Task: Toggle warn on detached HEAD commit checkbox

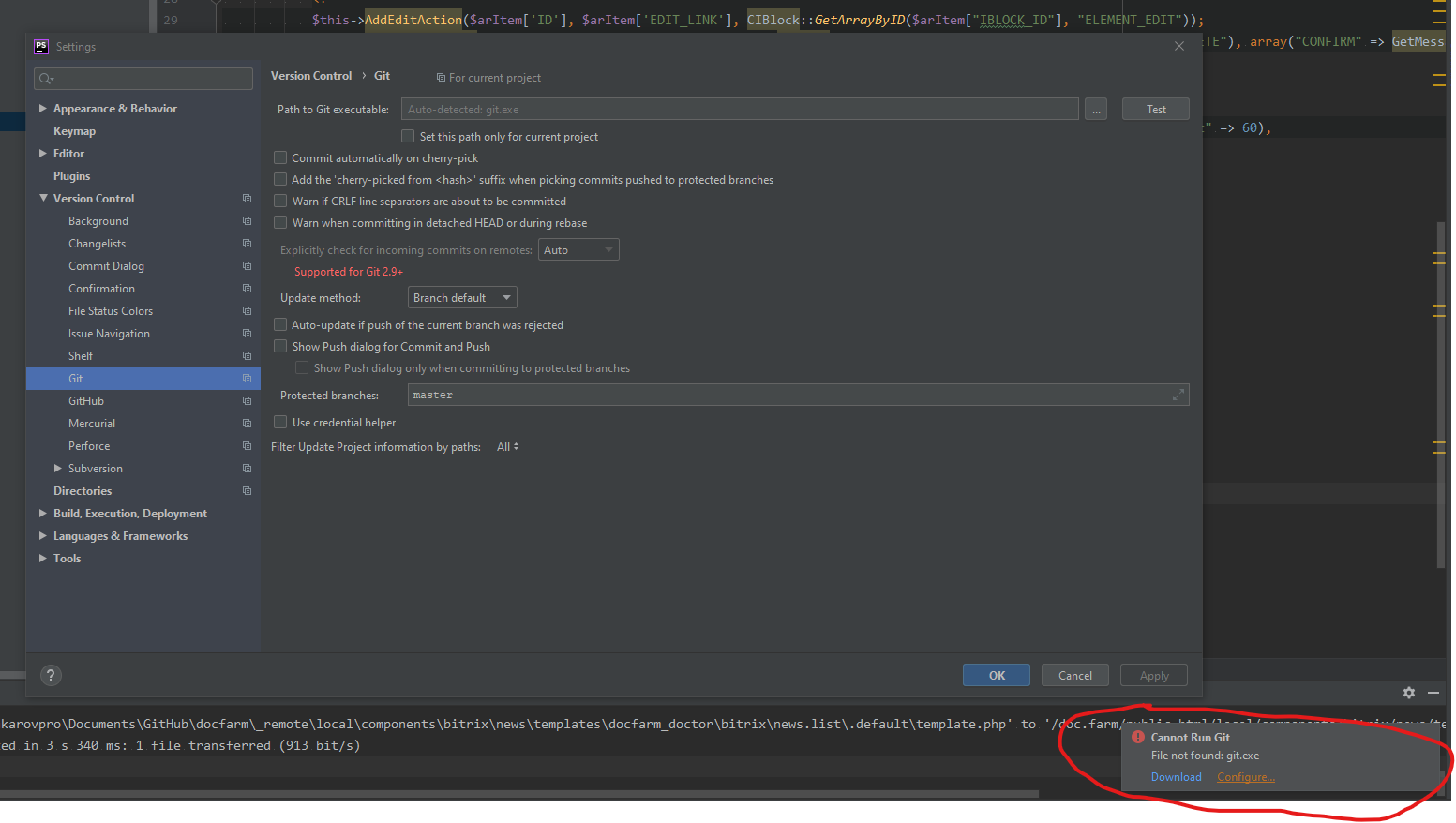Action: [280, 223]
